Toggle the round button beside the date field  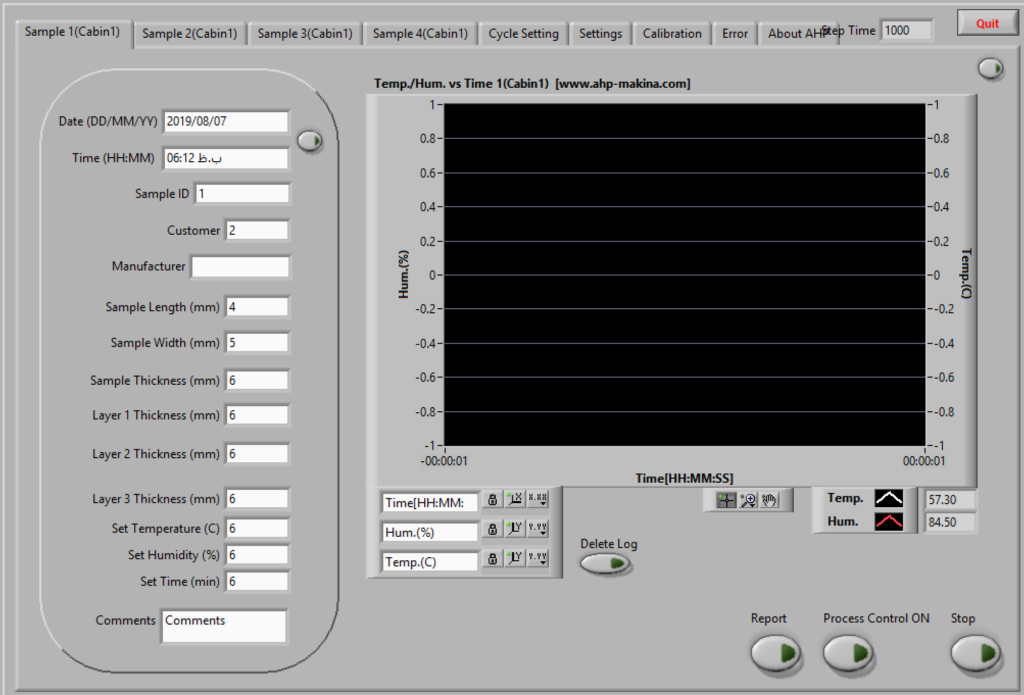(x=310, y=140)
